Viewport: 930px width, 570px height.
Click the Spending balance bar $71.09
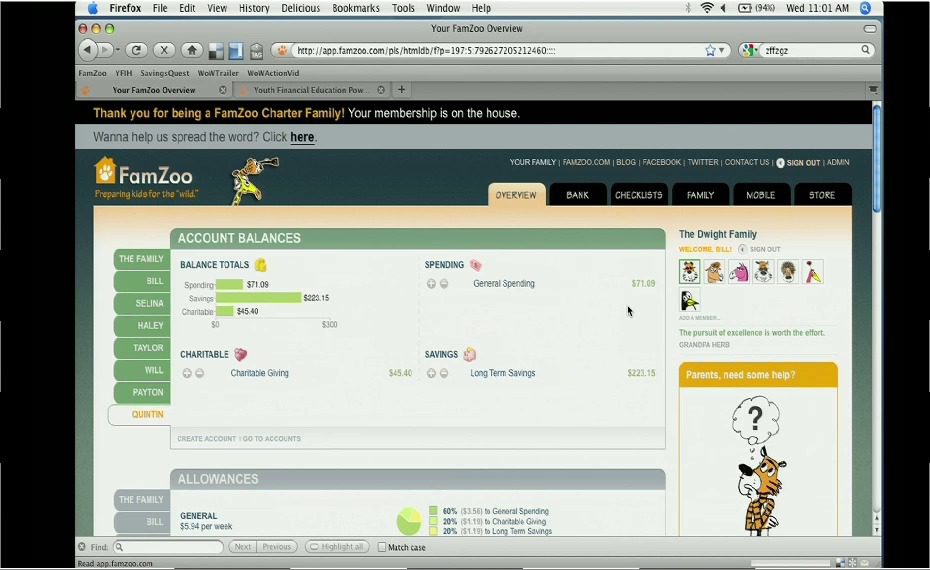230,285
